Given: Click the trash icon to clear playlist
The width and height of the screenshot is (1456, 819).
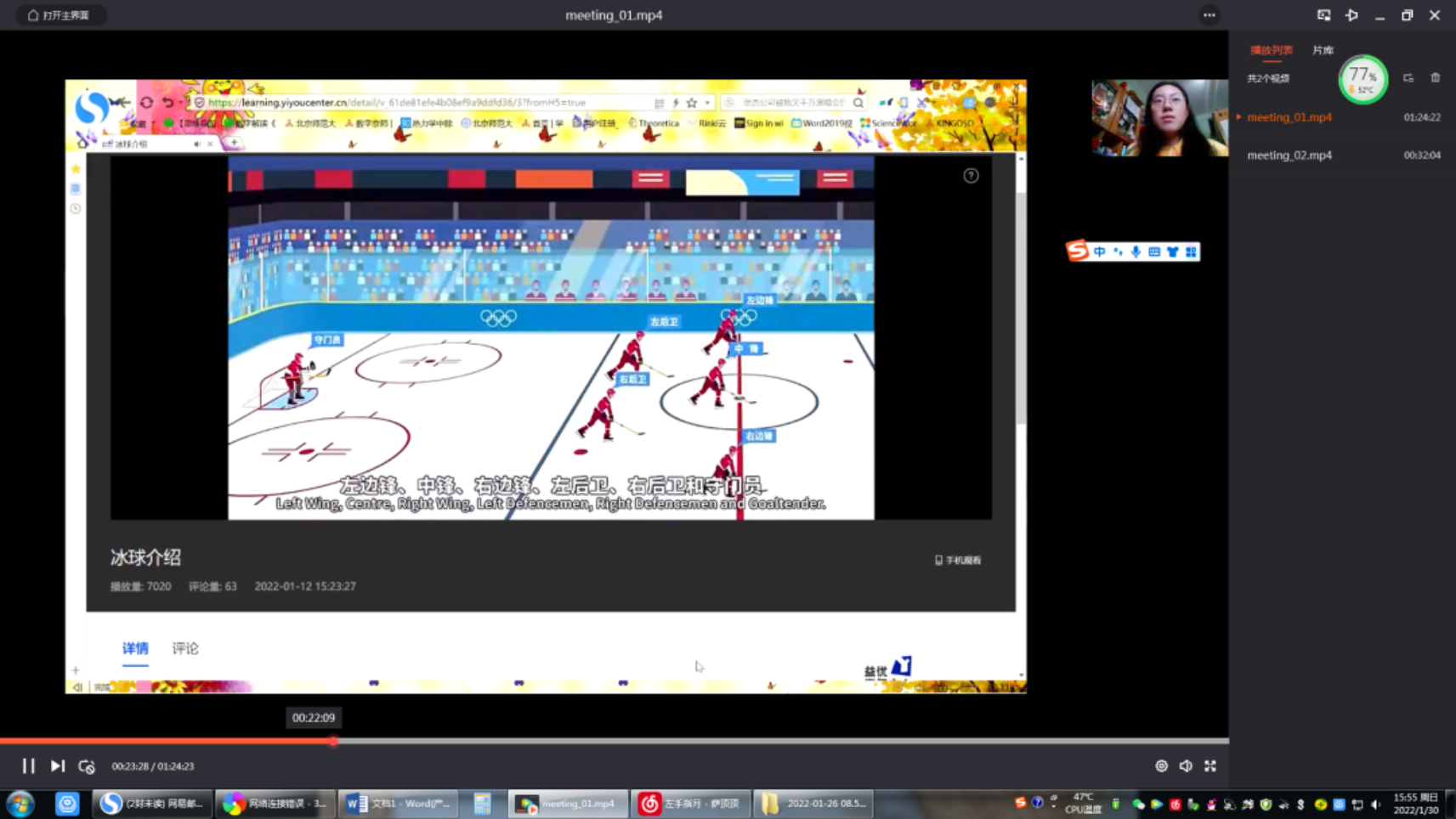Looking at the screenshot, I should [x=1436, y=78].
